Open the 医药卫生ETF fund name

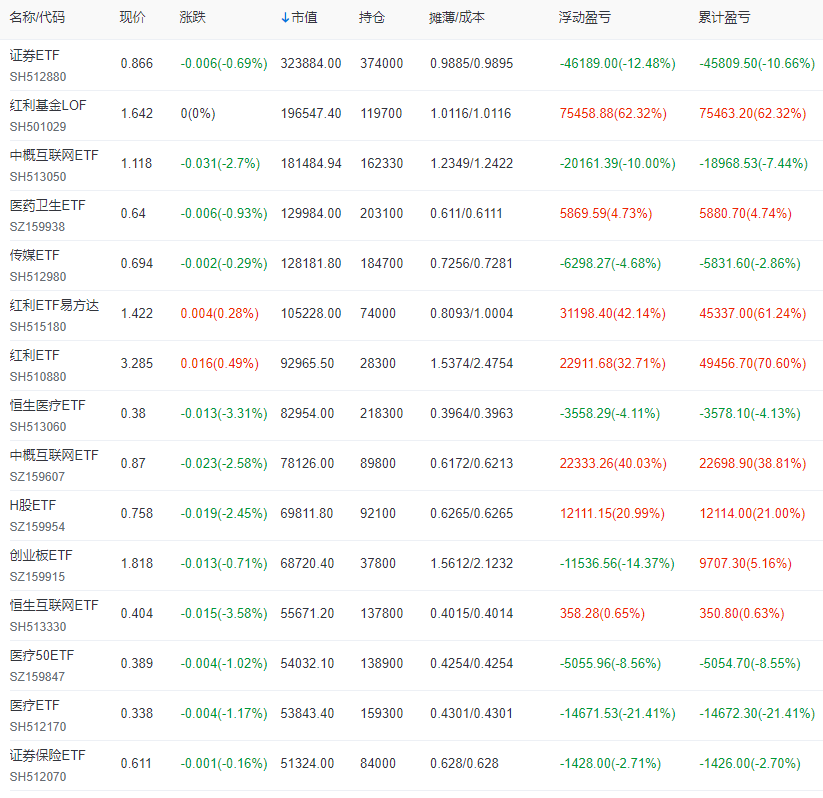pos(47,205)
